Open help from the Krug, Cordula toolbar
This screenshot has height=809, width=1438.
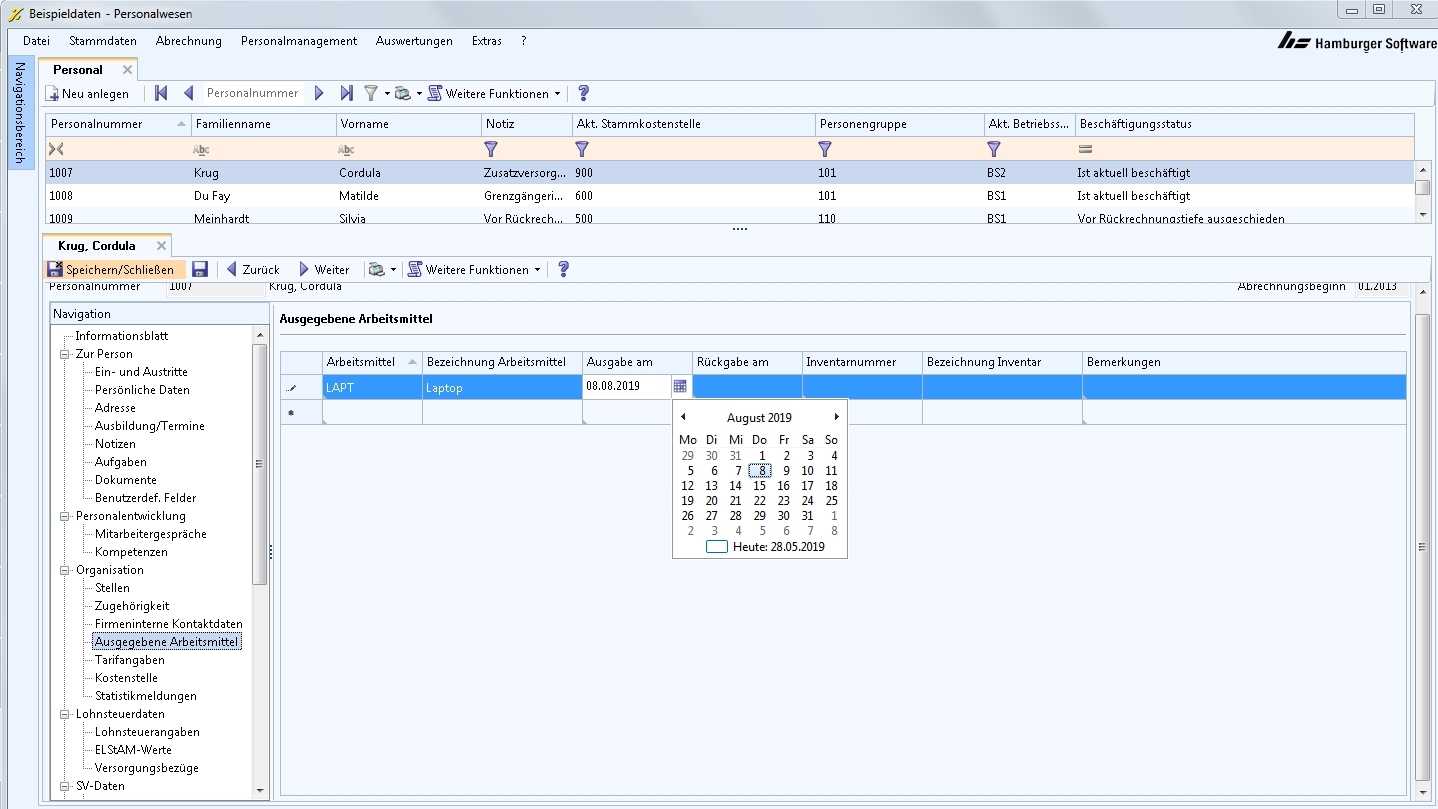click(564, 269)
